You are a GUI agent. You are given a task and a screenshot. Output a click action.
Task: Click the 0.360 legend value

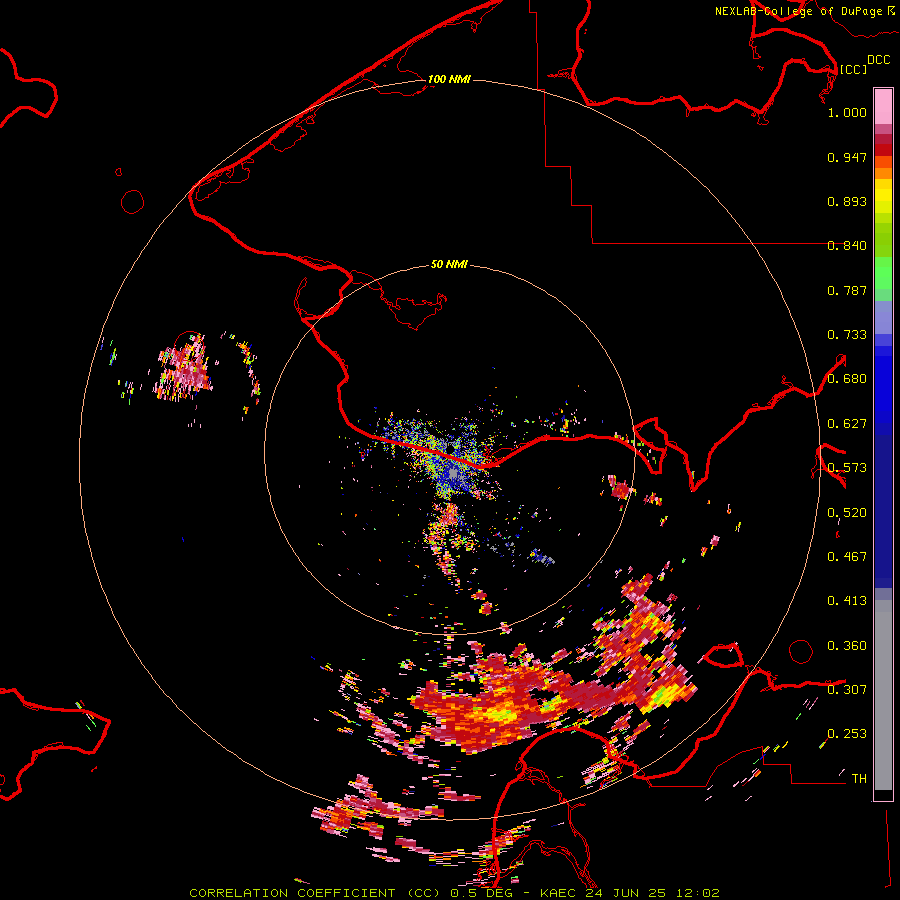[x=847, y=646]
